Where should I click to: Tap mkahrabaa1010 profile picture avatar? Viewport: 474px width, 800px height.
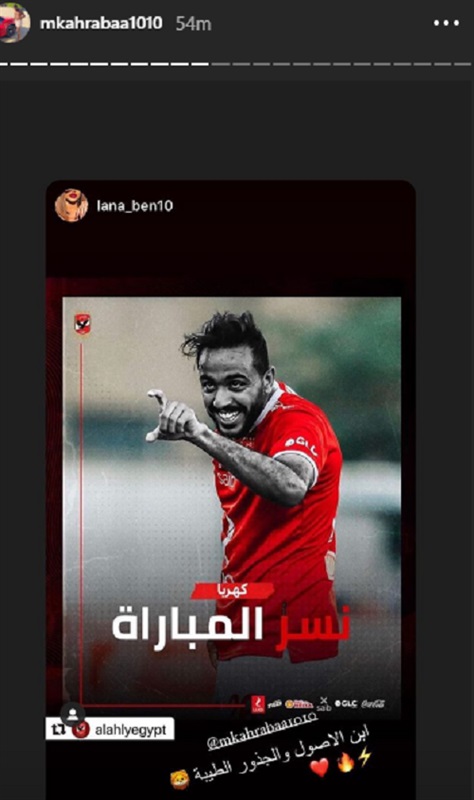click(x=14, y=22)
